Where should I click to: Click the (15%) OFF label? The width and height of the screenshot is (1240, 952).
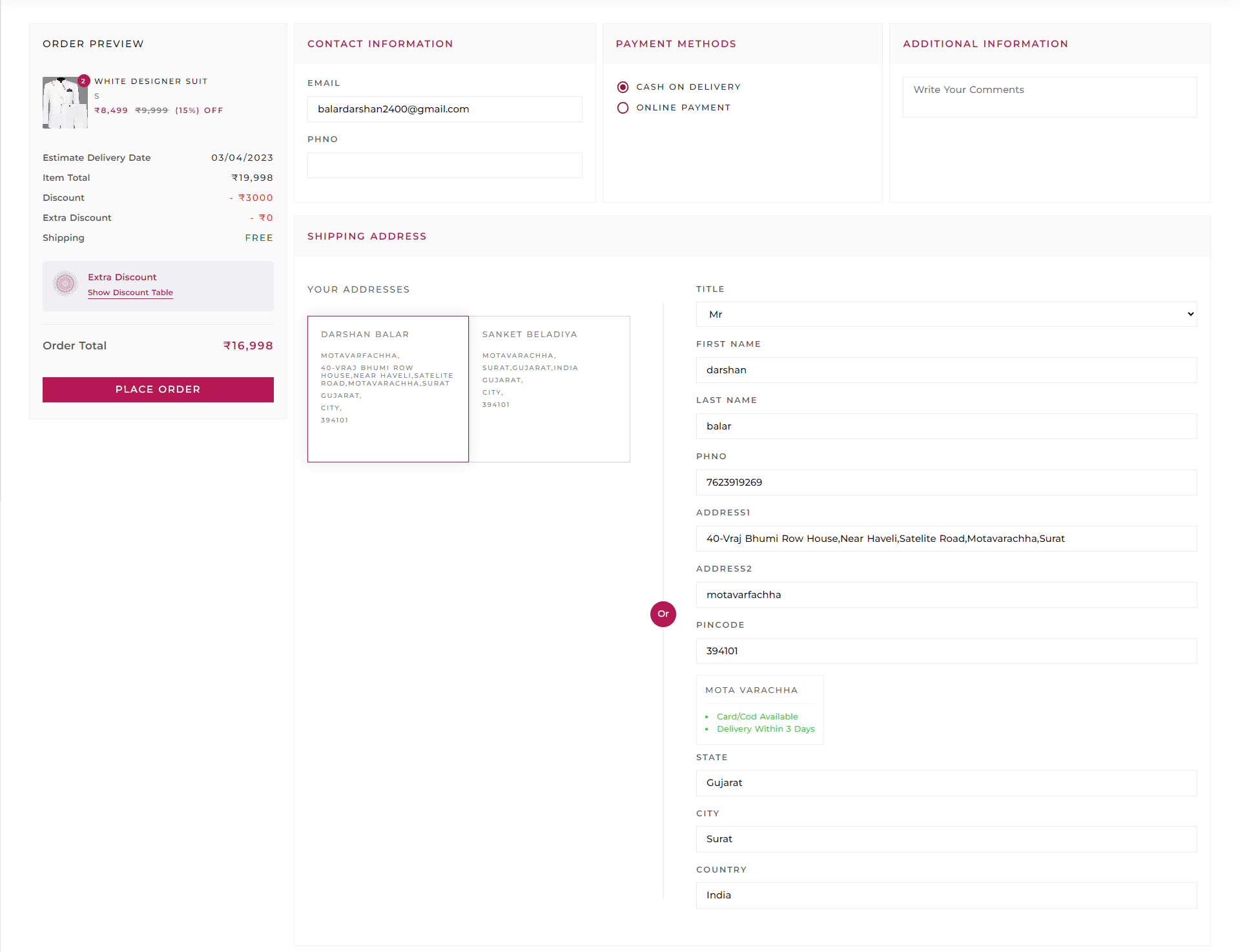click(x=200, y=110)
